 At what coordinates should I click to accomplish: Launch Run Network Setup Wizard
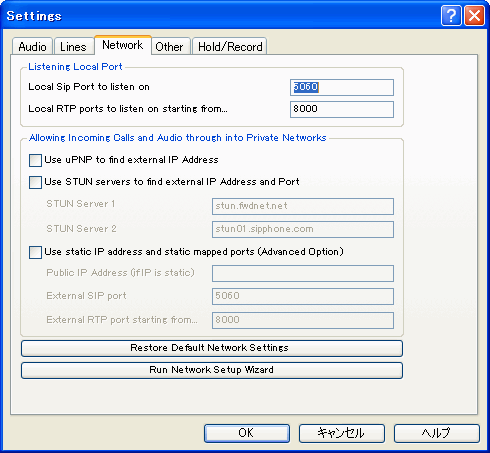(212, 370)
